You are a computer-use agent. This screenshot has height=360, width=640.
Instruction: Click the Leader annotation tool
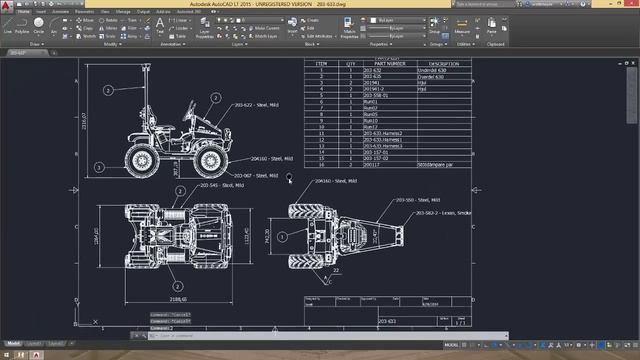179,28
